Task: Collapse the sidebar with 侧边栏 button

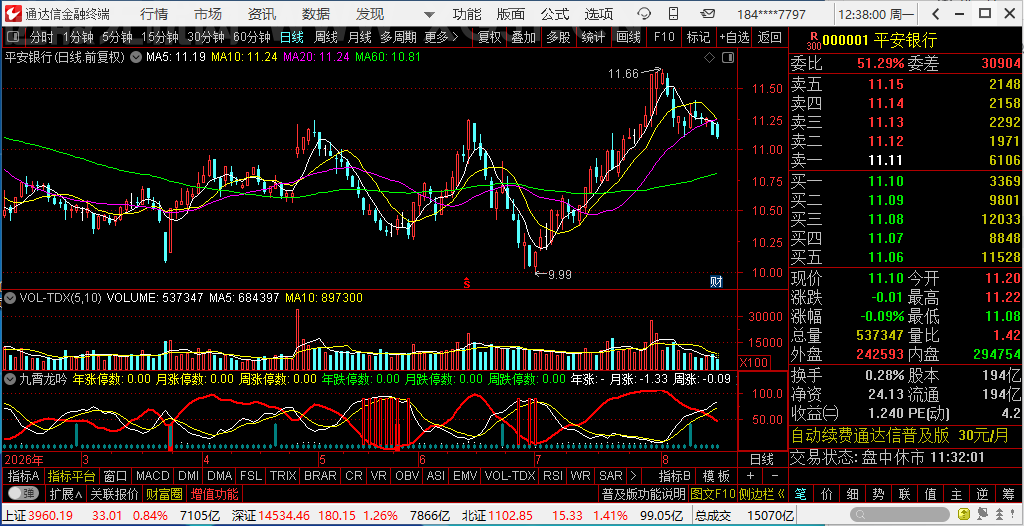Action: [763, 493]
